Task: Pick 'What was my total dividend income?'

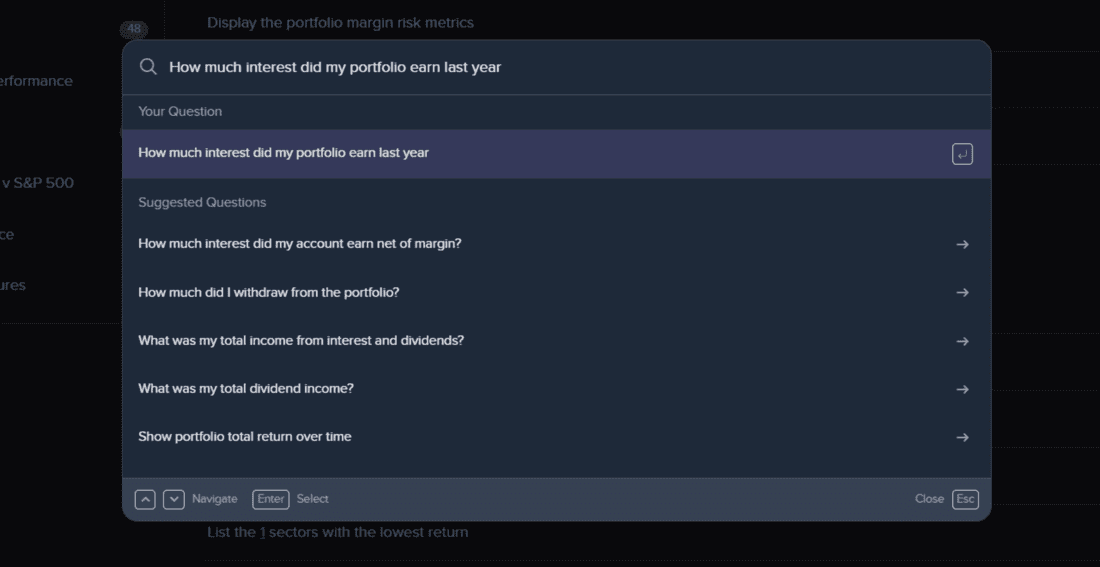Action: click(246, 388)
